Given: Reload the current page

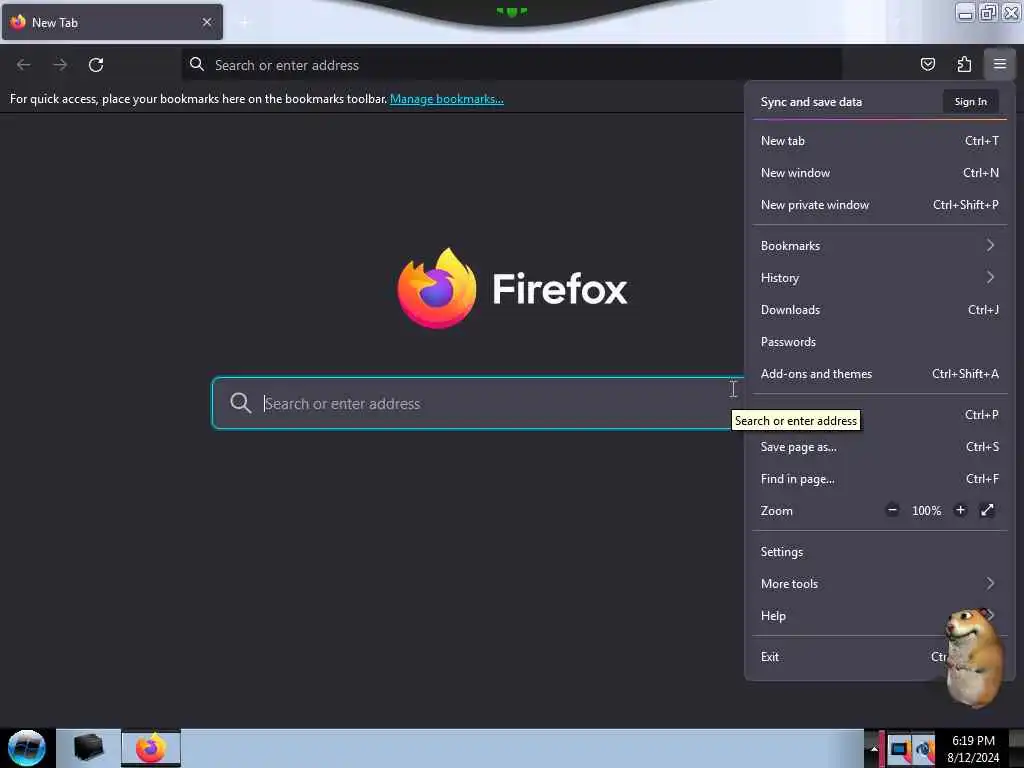Looking at the screenshot, I should tap(96, 65).
